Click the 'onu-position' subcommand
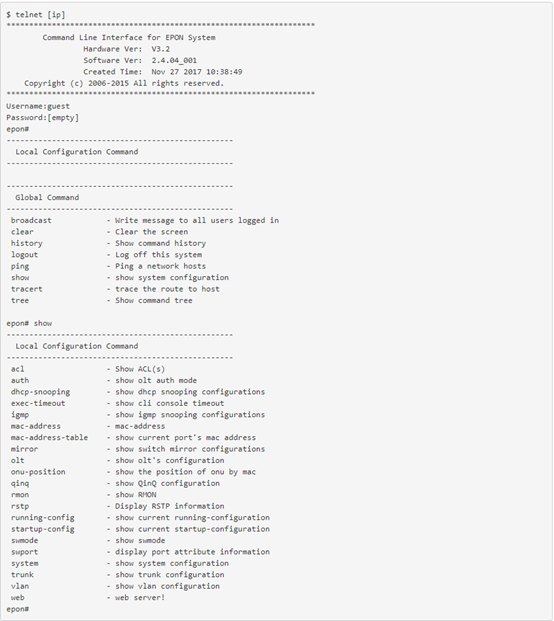Image resolution: width=554 pixels, height=621 pixels. pos(38,472)
